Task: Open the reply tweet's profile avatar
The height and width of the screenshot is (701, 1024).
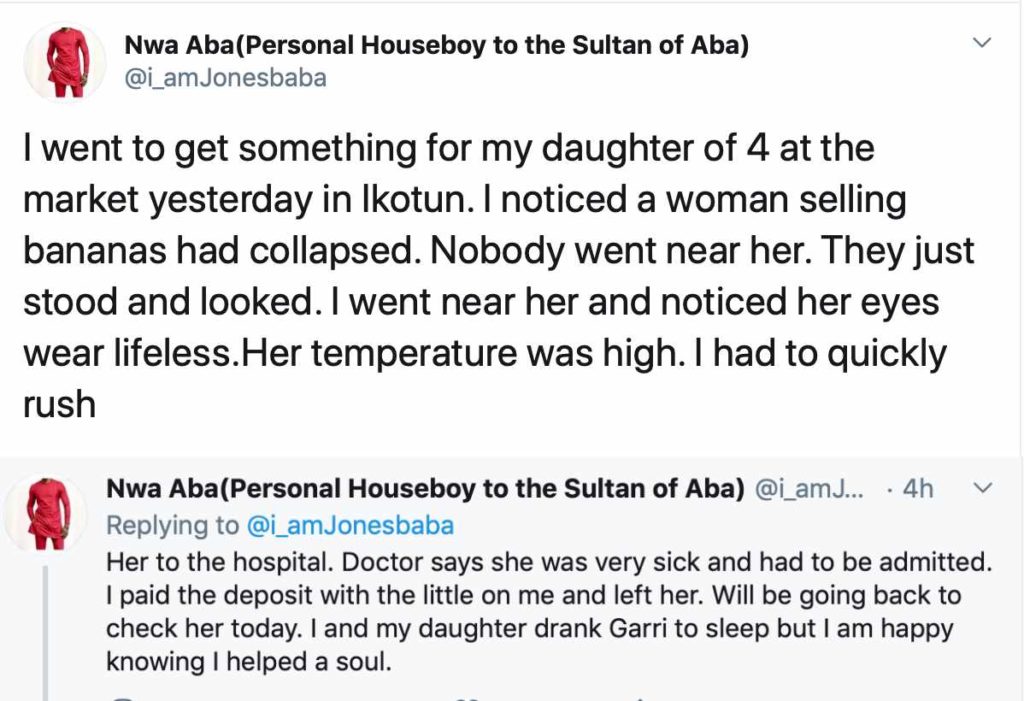Action: (46, 514)
